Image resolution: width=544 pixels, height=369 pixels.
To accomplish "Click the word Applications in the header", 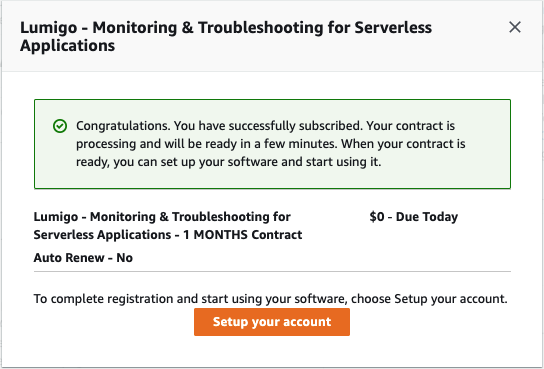I will click(67, 46).
